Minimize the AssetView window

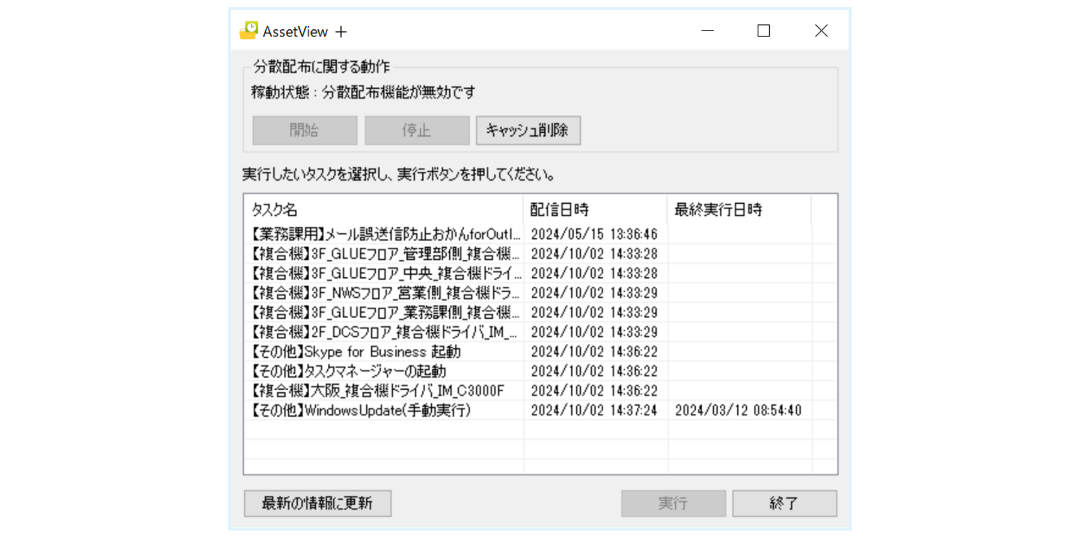click(x=707, y=30)
